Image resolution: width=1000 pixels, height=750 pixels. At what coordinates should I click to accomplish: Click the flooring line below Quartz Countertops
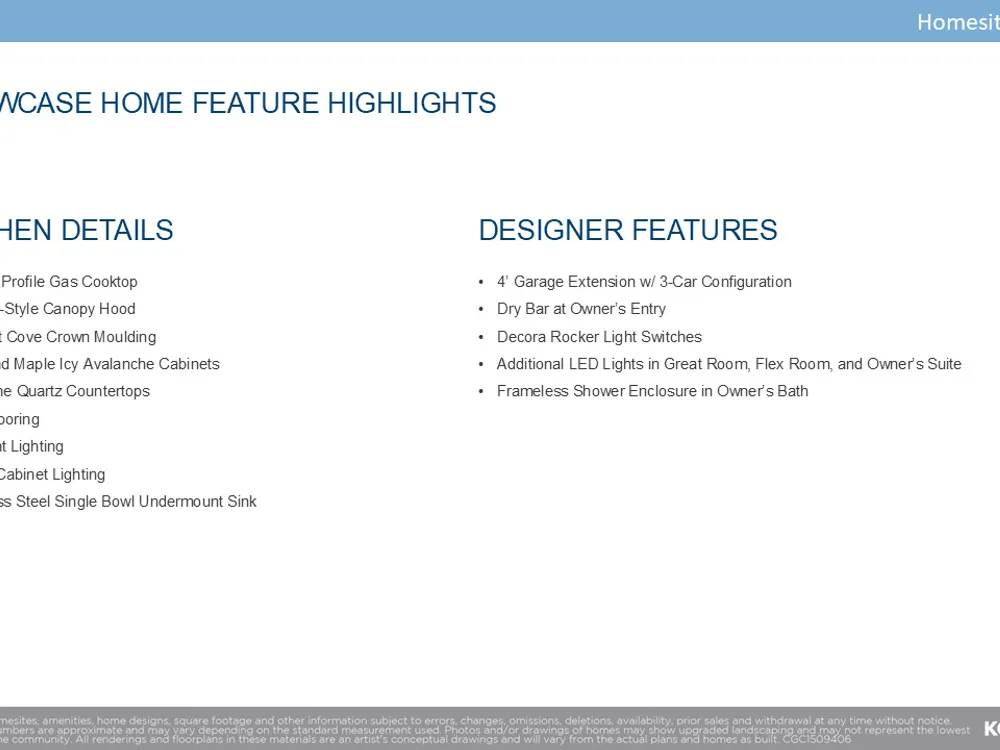point(20,419)
